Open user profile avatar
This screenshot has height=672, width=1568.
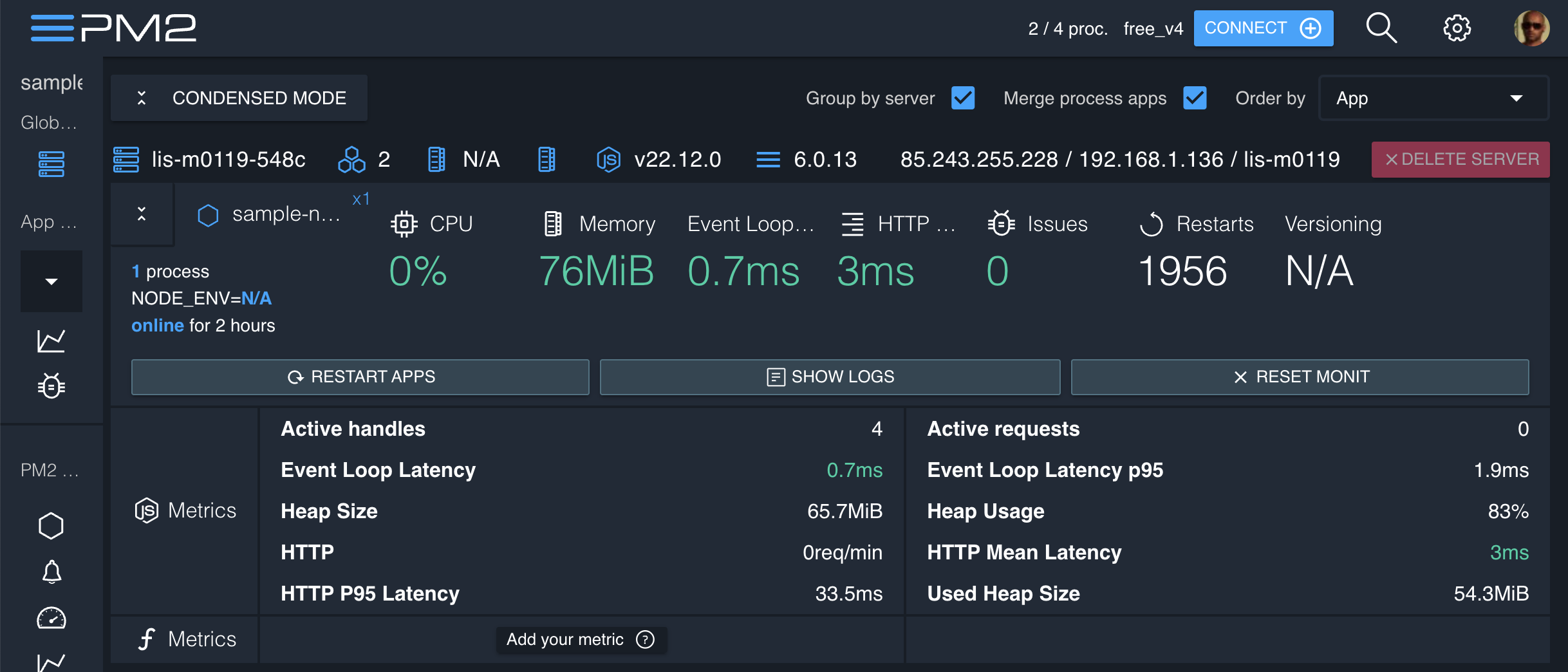point(1531,28)
